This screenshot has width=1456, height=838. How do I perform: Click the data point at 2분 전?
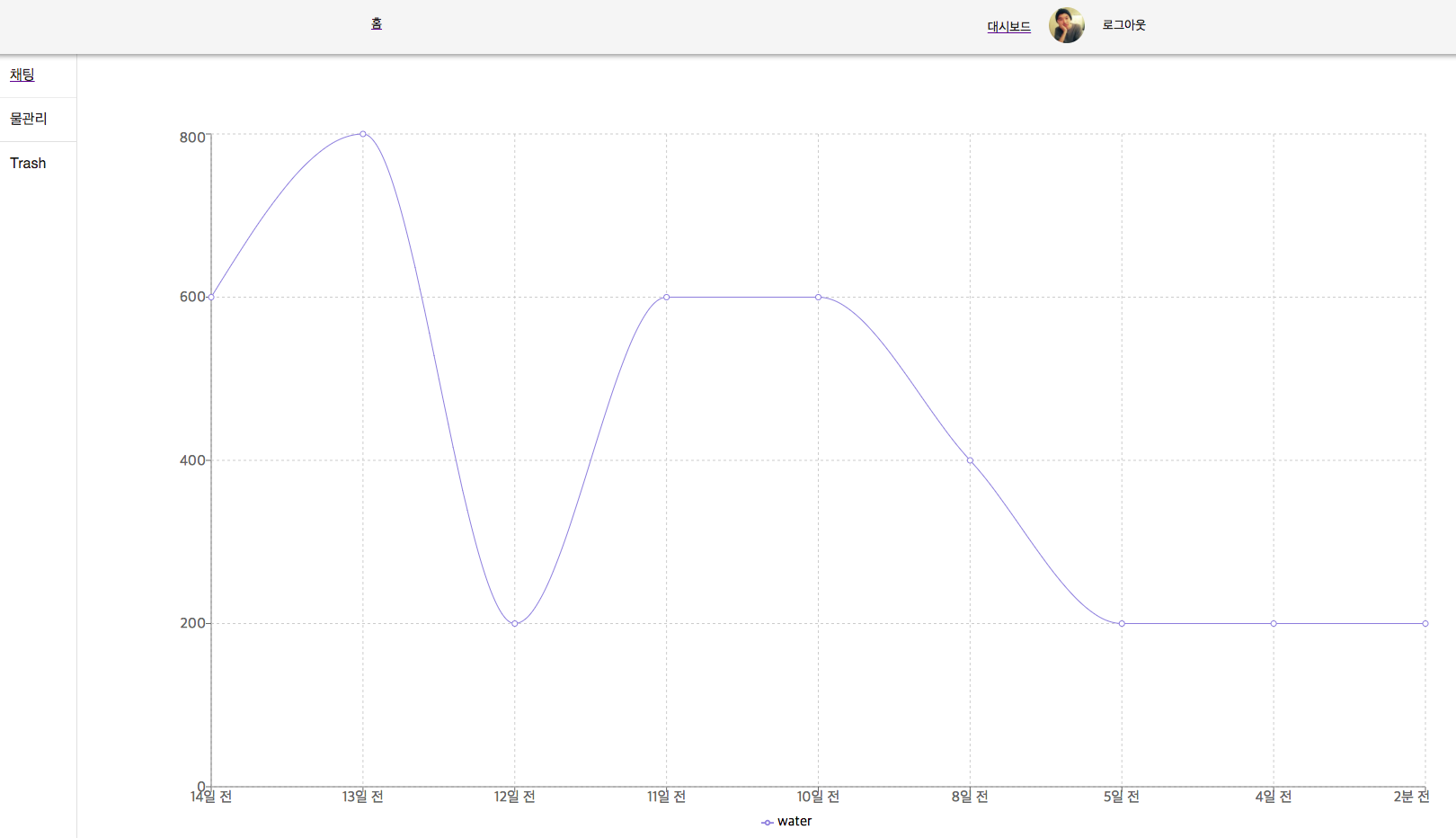[1425, 623]
